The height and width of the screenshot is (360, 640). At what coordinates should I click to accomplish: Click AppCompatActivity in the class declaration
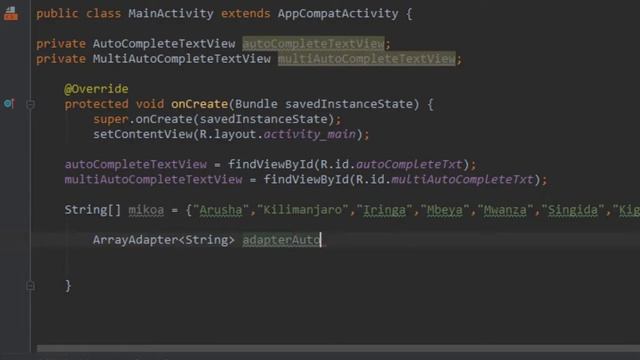(x=338, y=13)
